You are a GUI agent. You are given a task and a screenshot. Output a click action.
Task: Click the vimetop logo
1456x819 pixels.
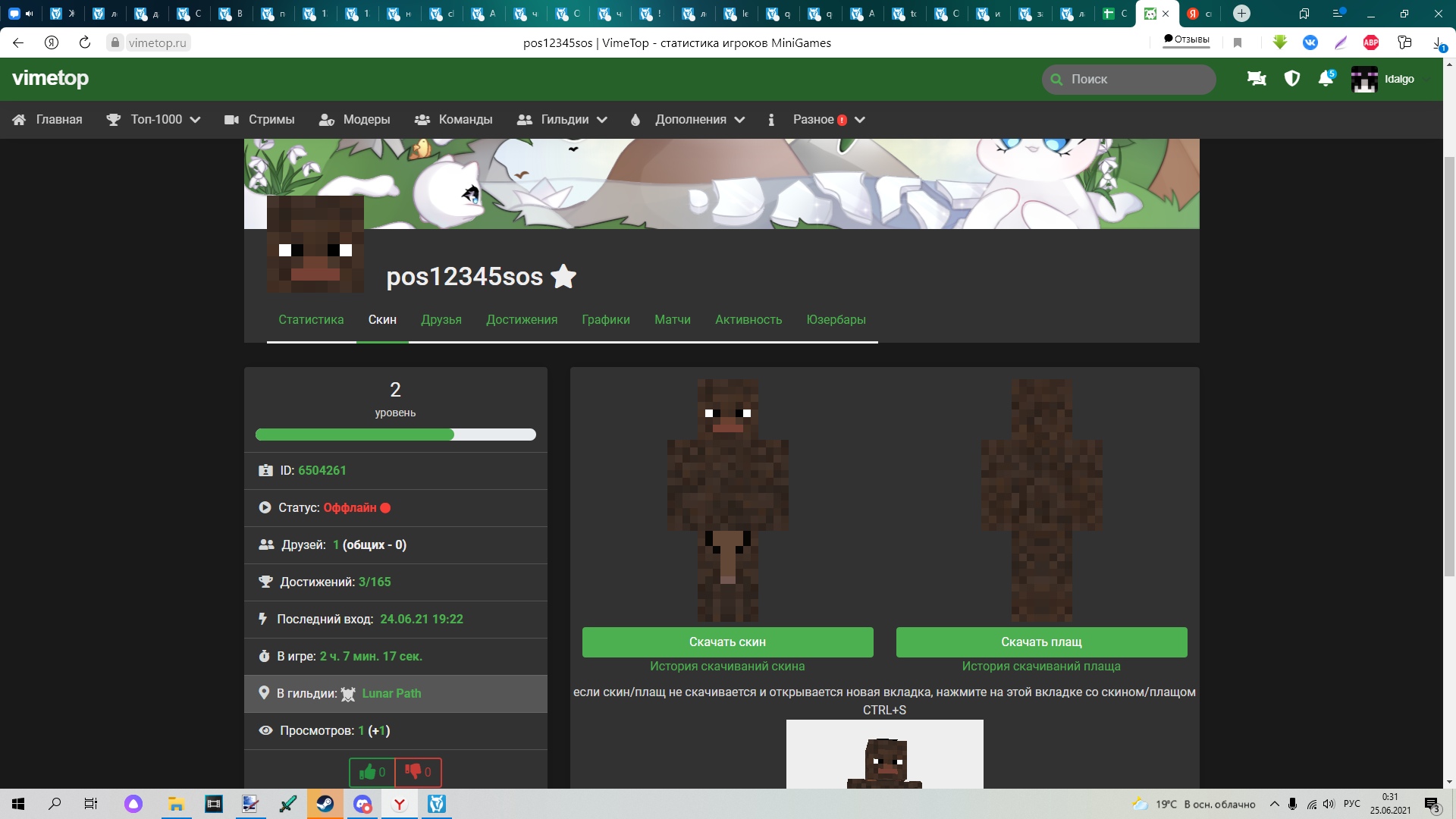[51, 79]
